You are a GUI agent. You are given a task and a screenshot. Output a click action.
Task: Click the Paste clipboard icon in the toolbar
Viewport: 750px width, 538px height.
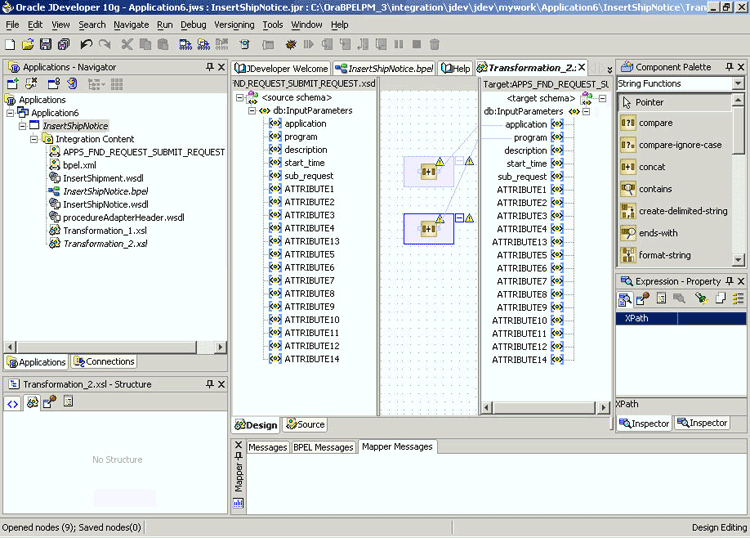click(163, 44)
